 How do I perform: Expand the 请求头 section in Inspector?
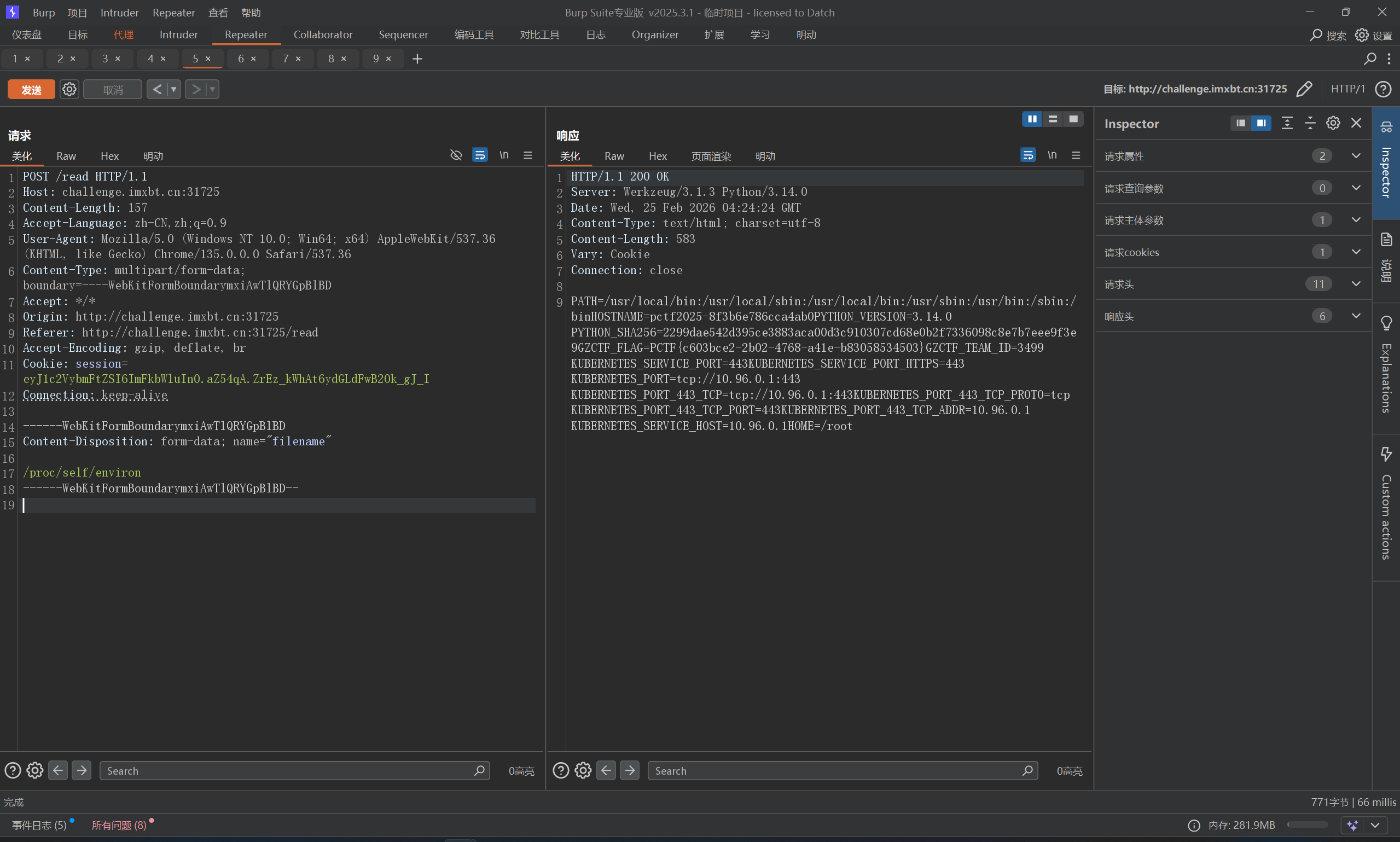pyautogui.click(x=1356, y=284)
